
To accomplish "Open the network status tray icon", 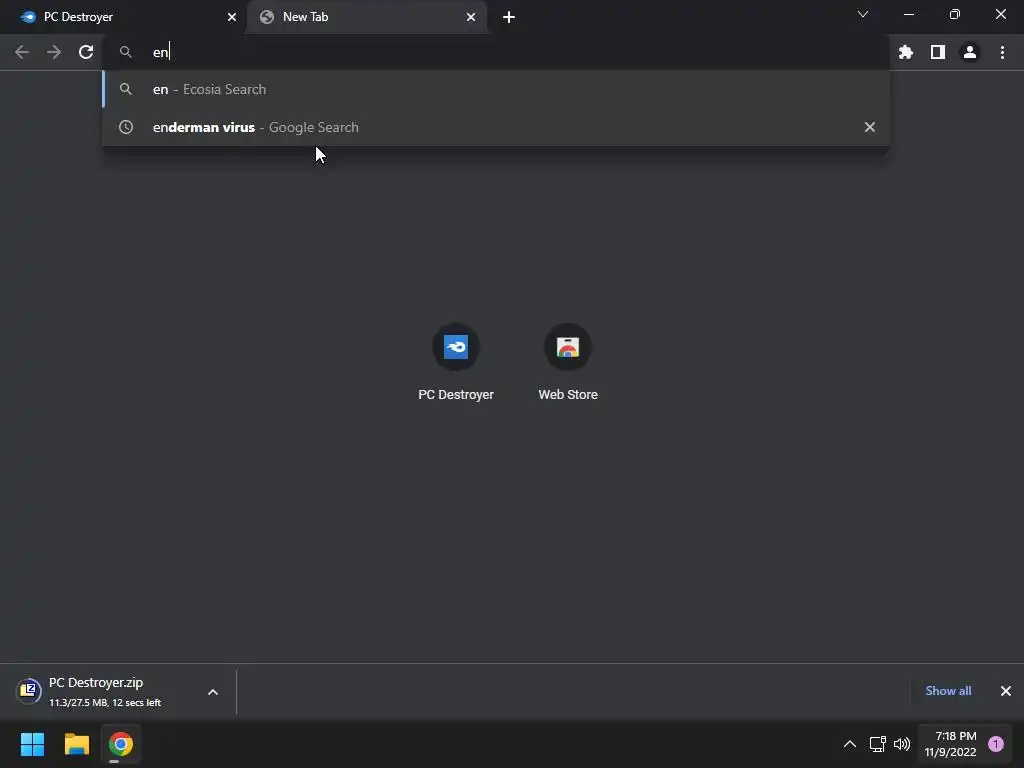I will pyautogui.click(x=878, y=744).
